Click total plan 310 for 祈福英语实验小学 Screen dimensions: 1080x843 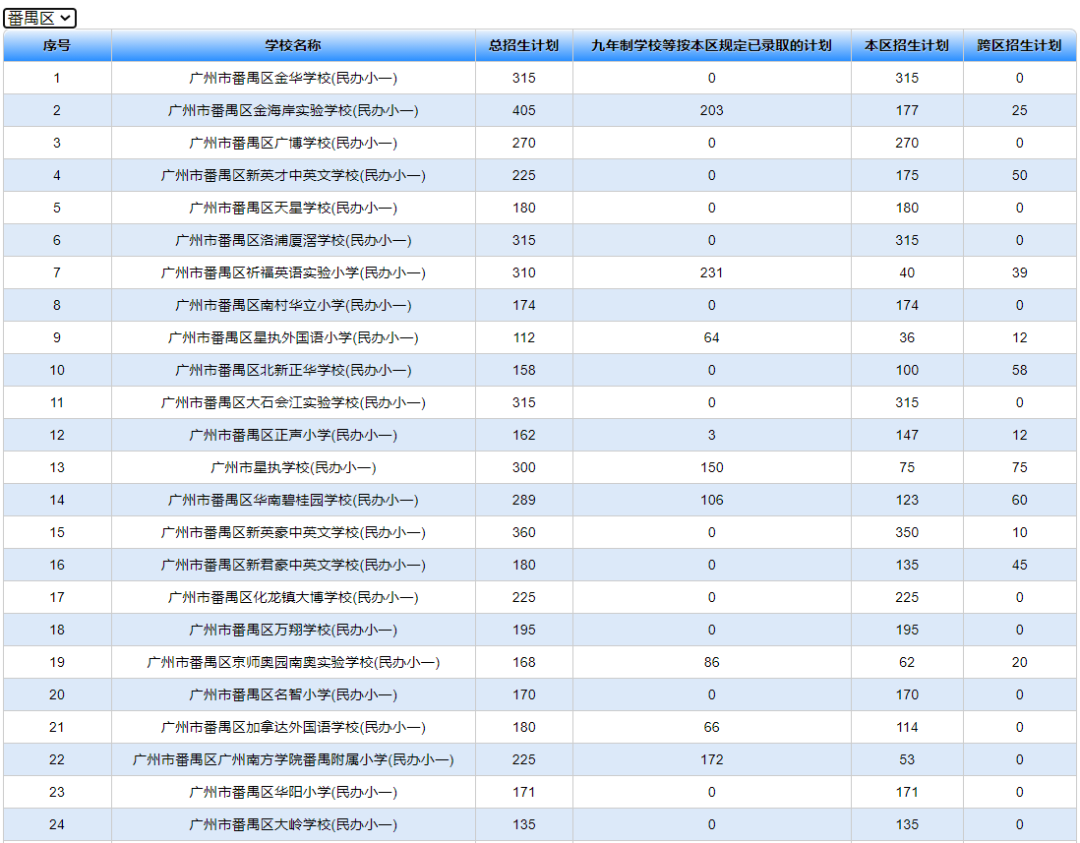523,273
